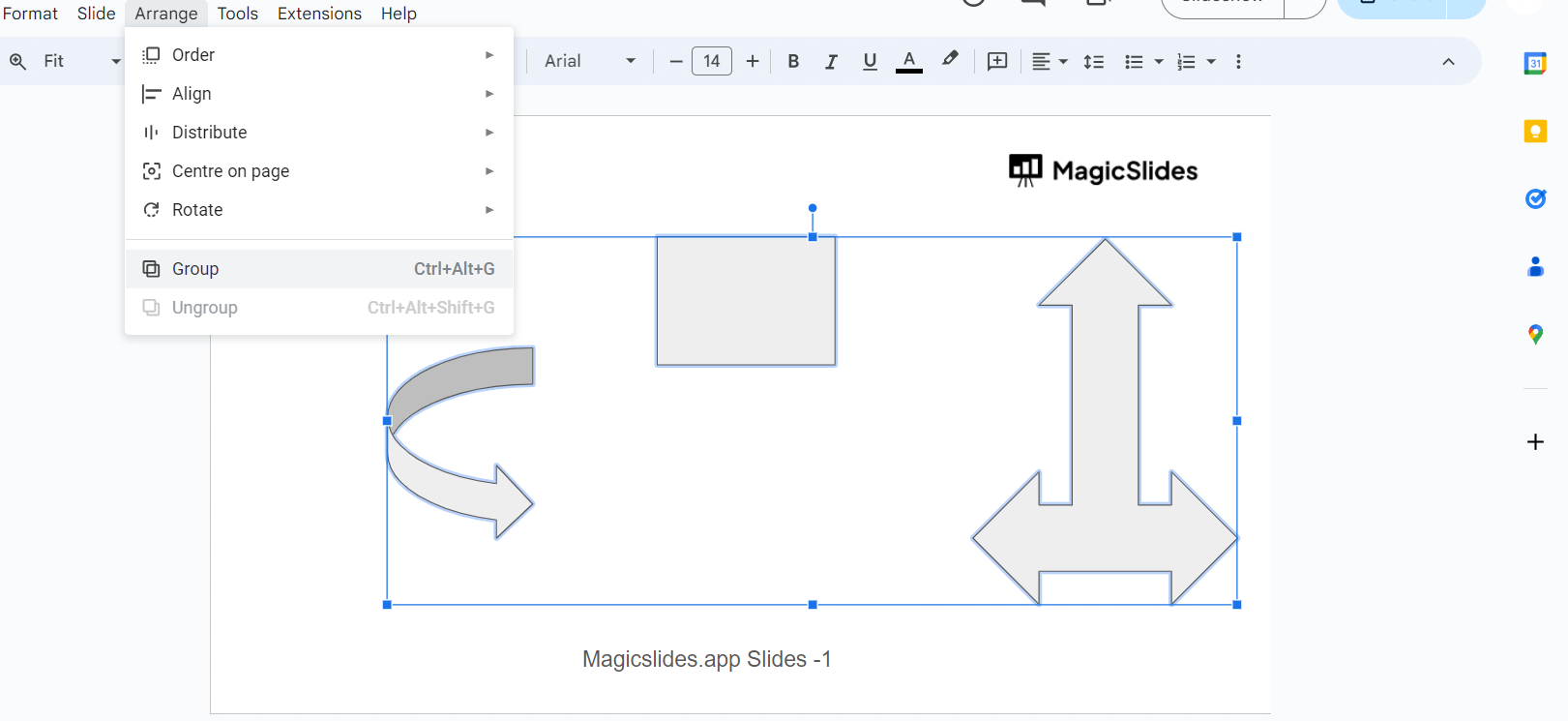This screenshot has width=1568, height=721.
Task: Click the zoom magnifier icon
Action: point(17,61)
